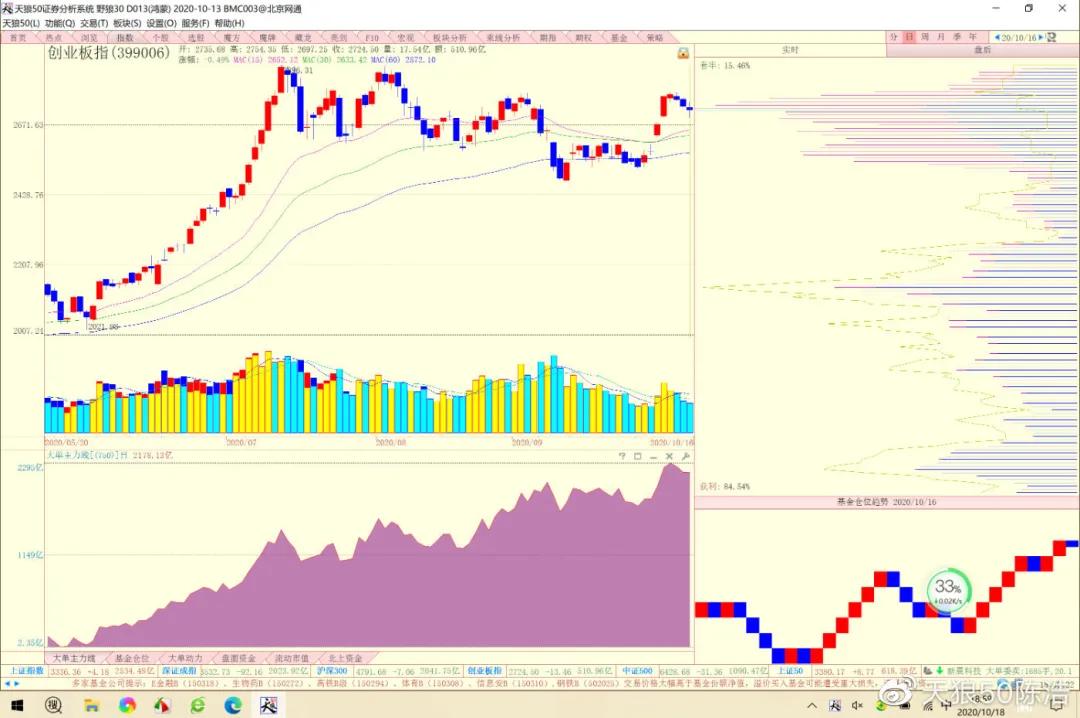Screen dimensions: 1080x718
Task: Switch to the 板块分析 tab
Action: (449, 37)
